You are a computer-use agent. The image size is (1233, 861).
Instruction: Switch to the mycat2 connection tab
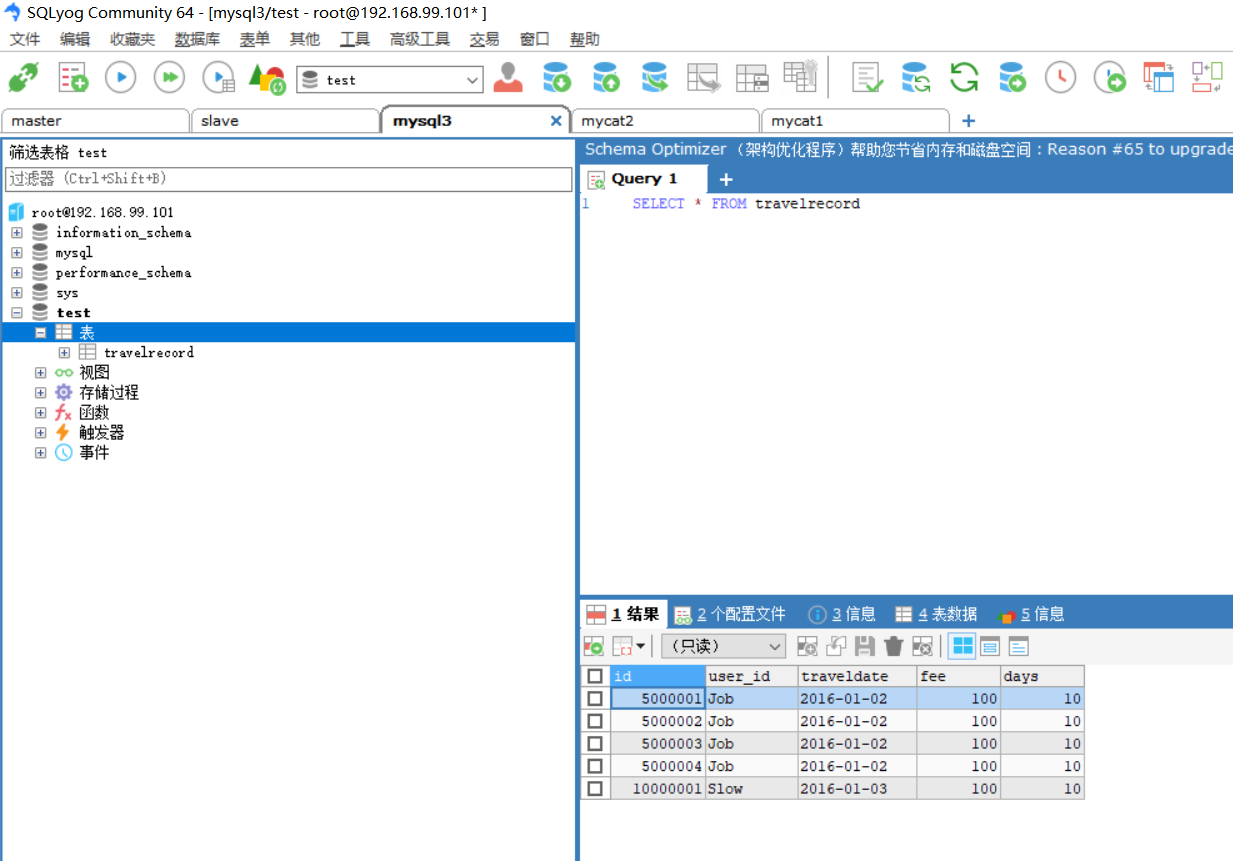coord(665,120)
